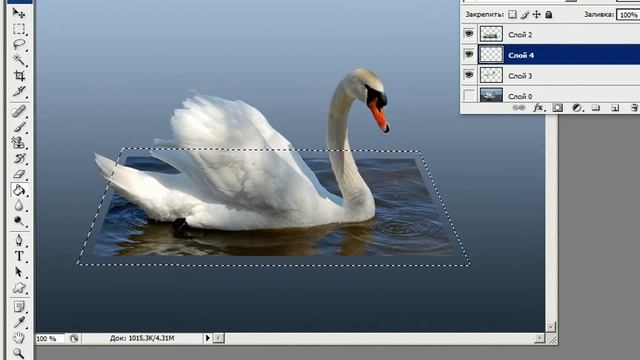Select the Rectangular Marquee tool
This screenshot has height=360, width=640.
click(x=19, y=29)
